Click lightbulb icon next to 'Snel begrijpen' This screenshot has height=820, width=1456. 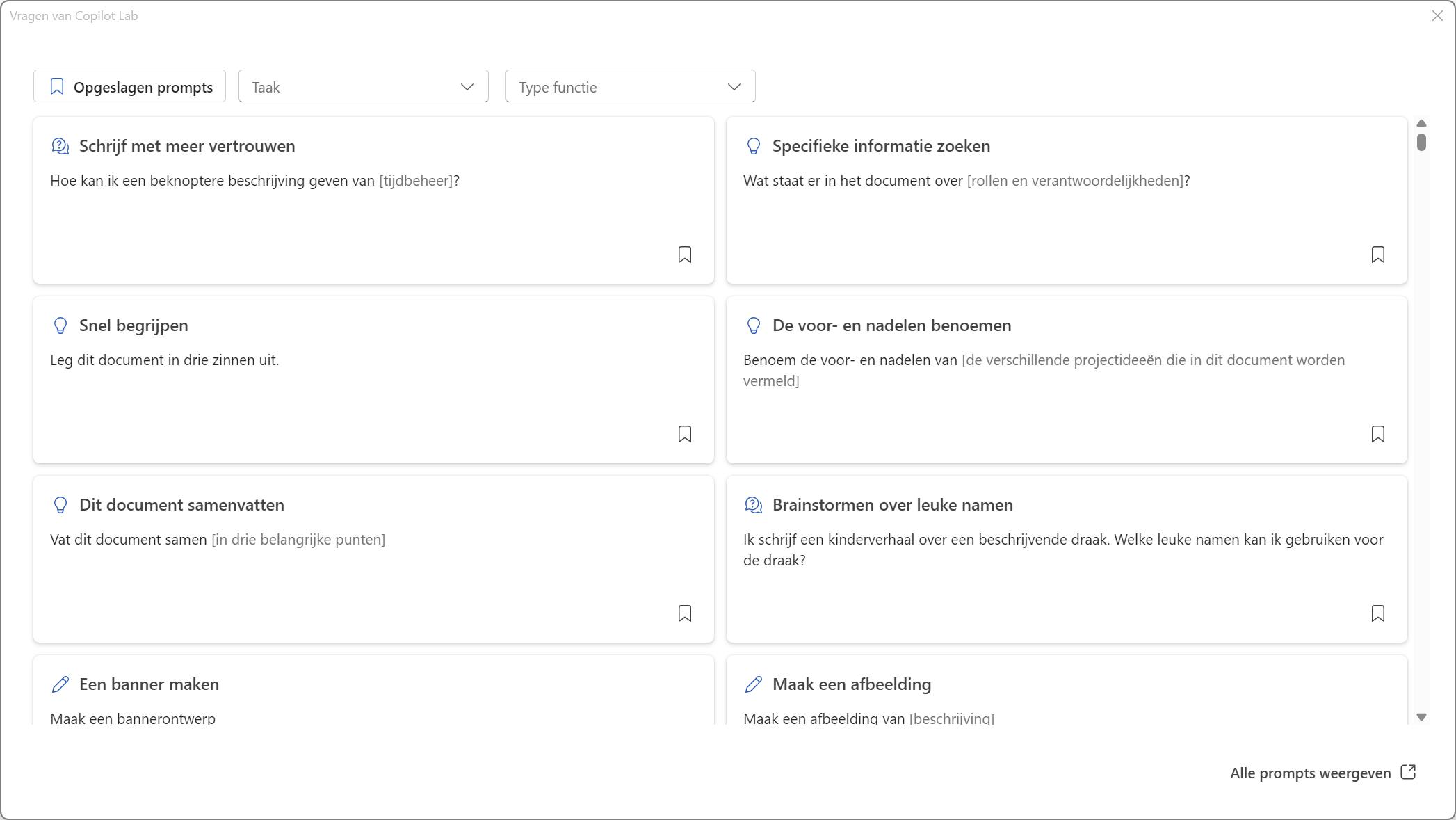click(x=60, y=325)
